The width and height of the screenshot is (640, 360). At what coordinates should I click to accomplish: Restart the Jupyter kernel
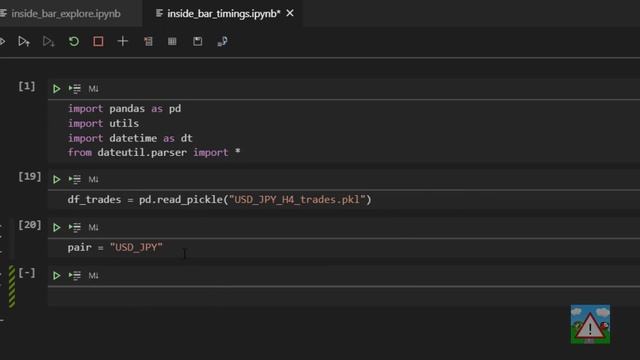pos(74,41)
